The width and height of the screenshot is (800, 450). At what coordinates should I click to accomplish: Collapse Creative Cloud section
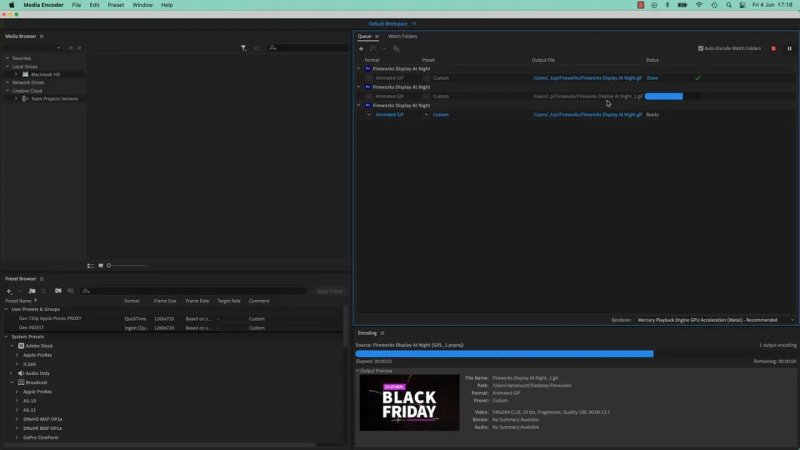coord(7,91)
